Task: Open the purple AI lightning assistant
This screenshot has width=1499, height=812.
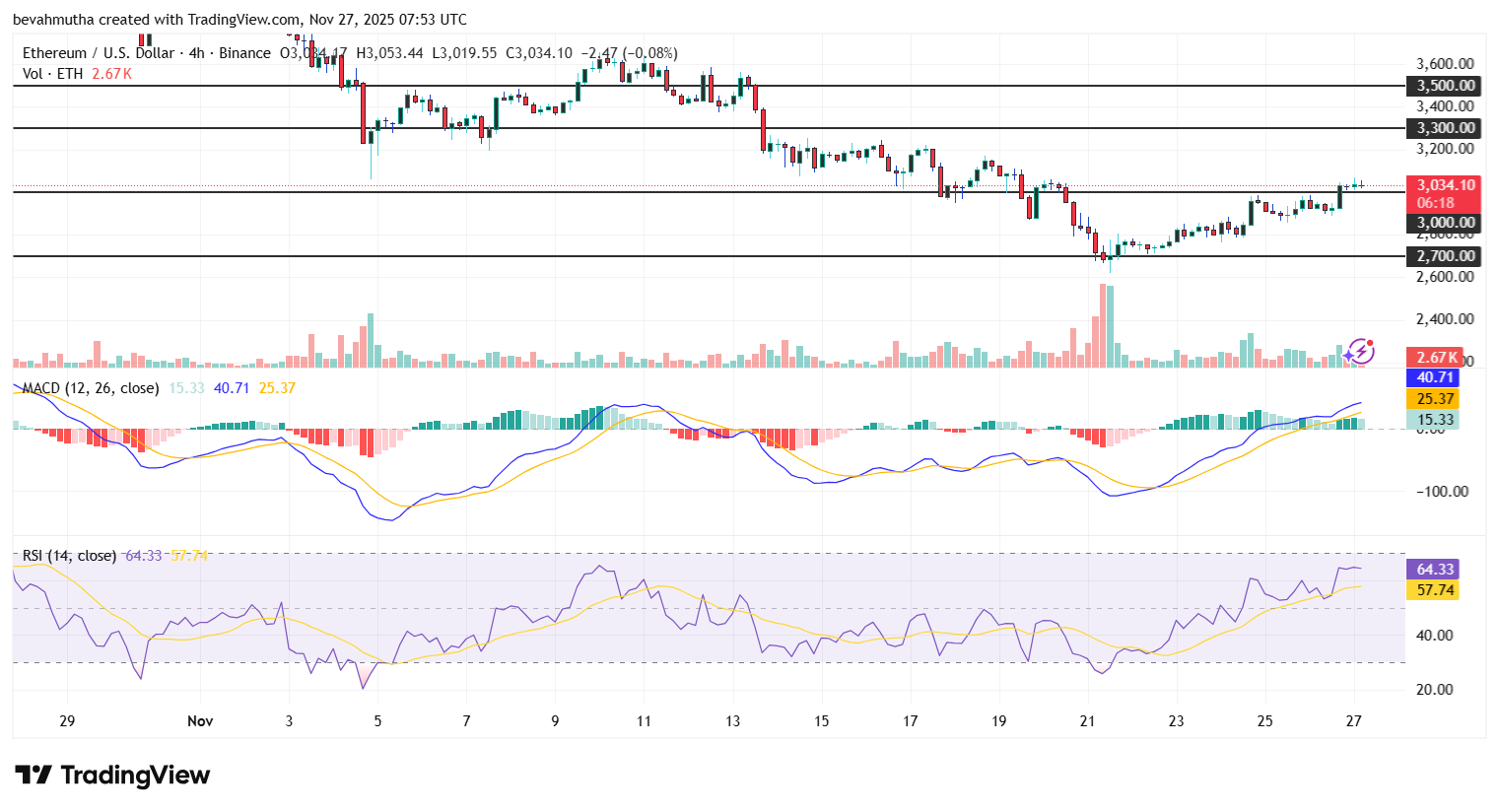Action: pos(1363,350)
